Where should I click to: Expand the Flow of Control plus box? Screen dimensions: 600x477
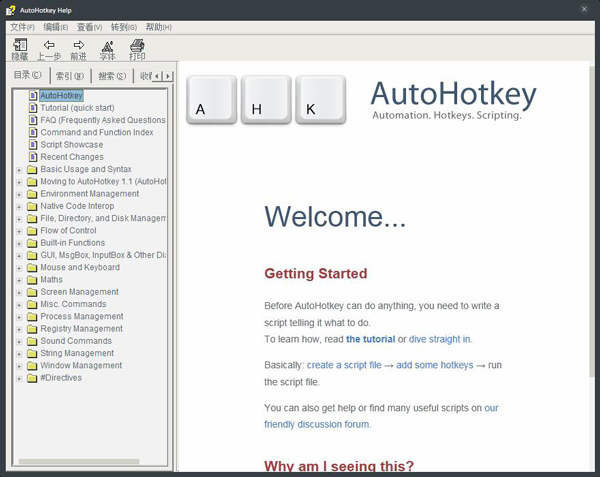pos(19,231)
